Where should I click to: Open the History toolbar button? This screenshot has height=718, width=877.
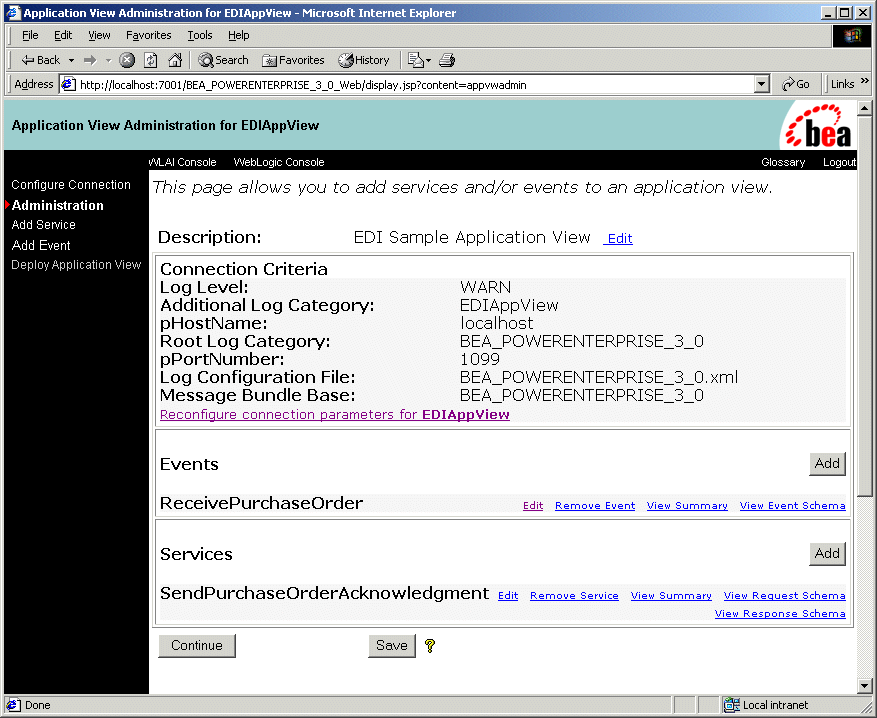[x=364, y=60]
